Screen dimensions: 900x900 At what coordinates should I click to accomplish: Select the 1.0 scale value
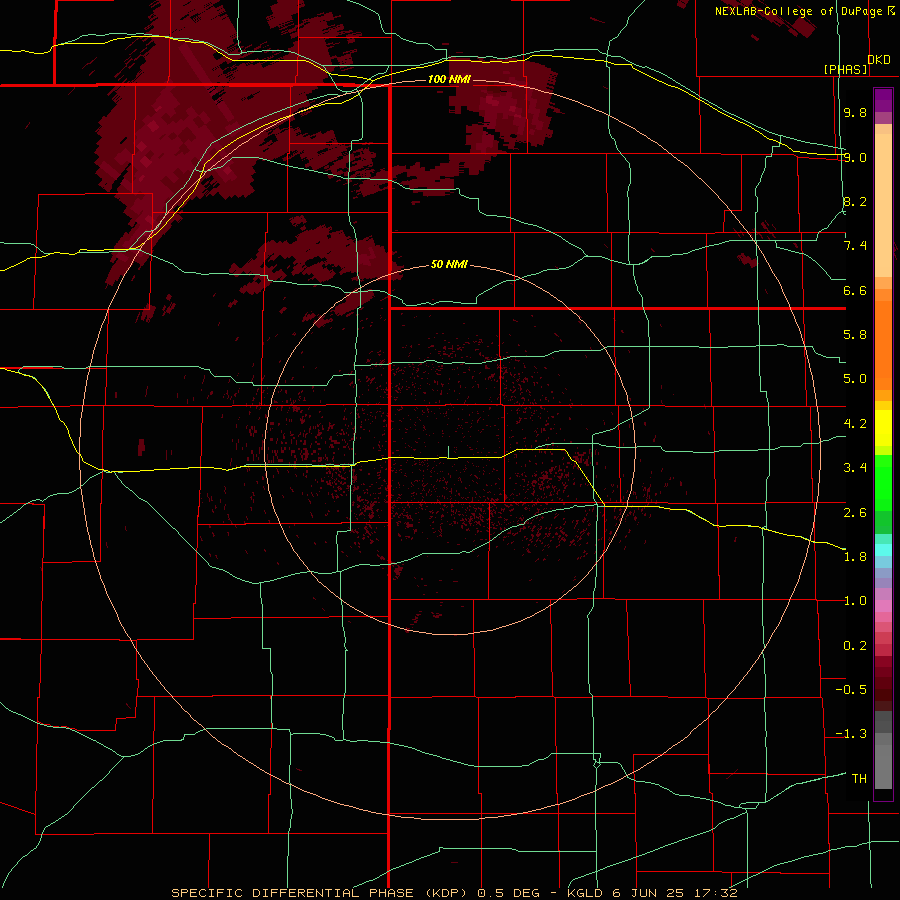pos(855,600)
